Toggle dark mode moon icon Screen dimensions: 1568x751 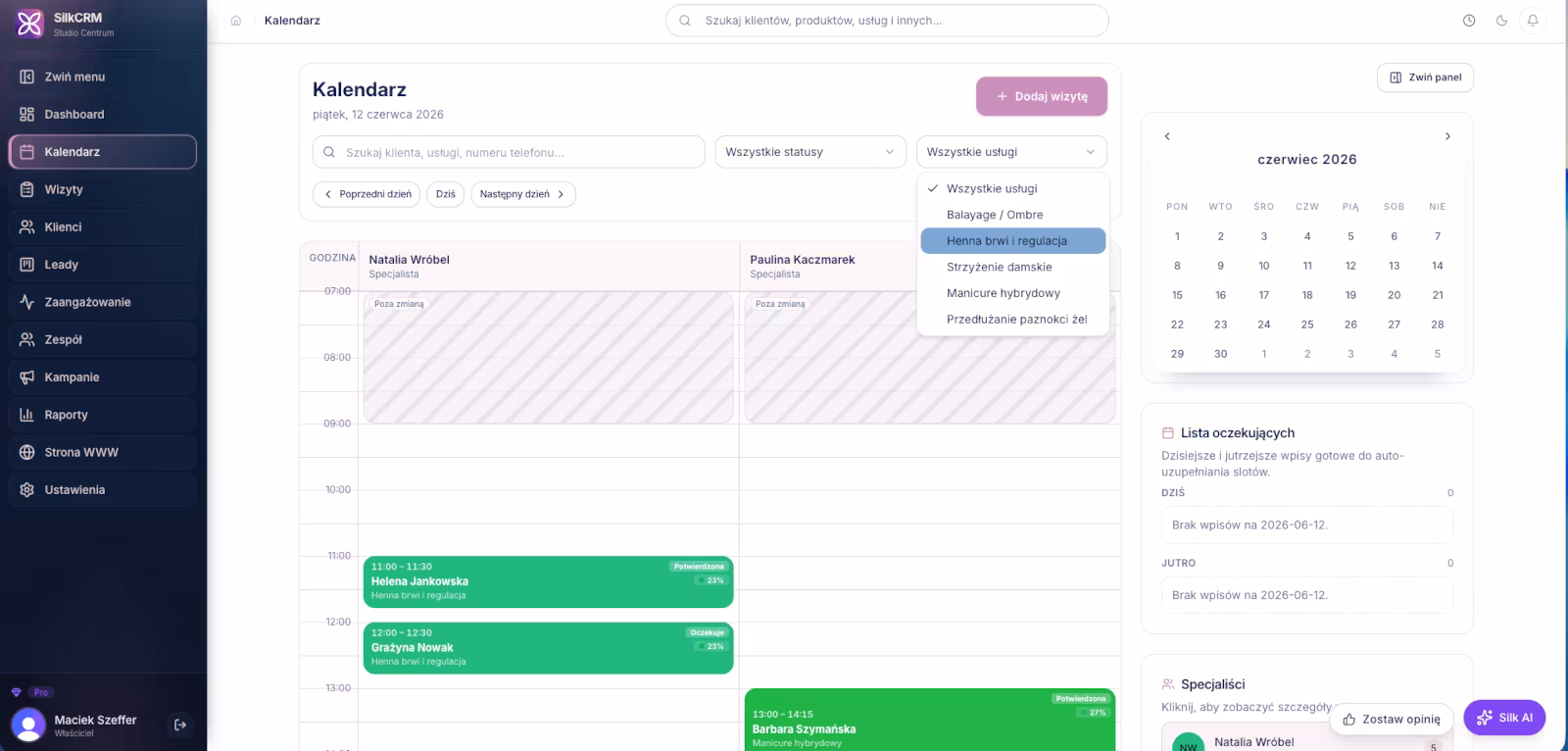click(x=1501, y=21)
